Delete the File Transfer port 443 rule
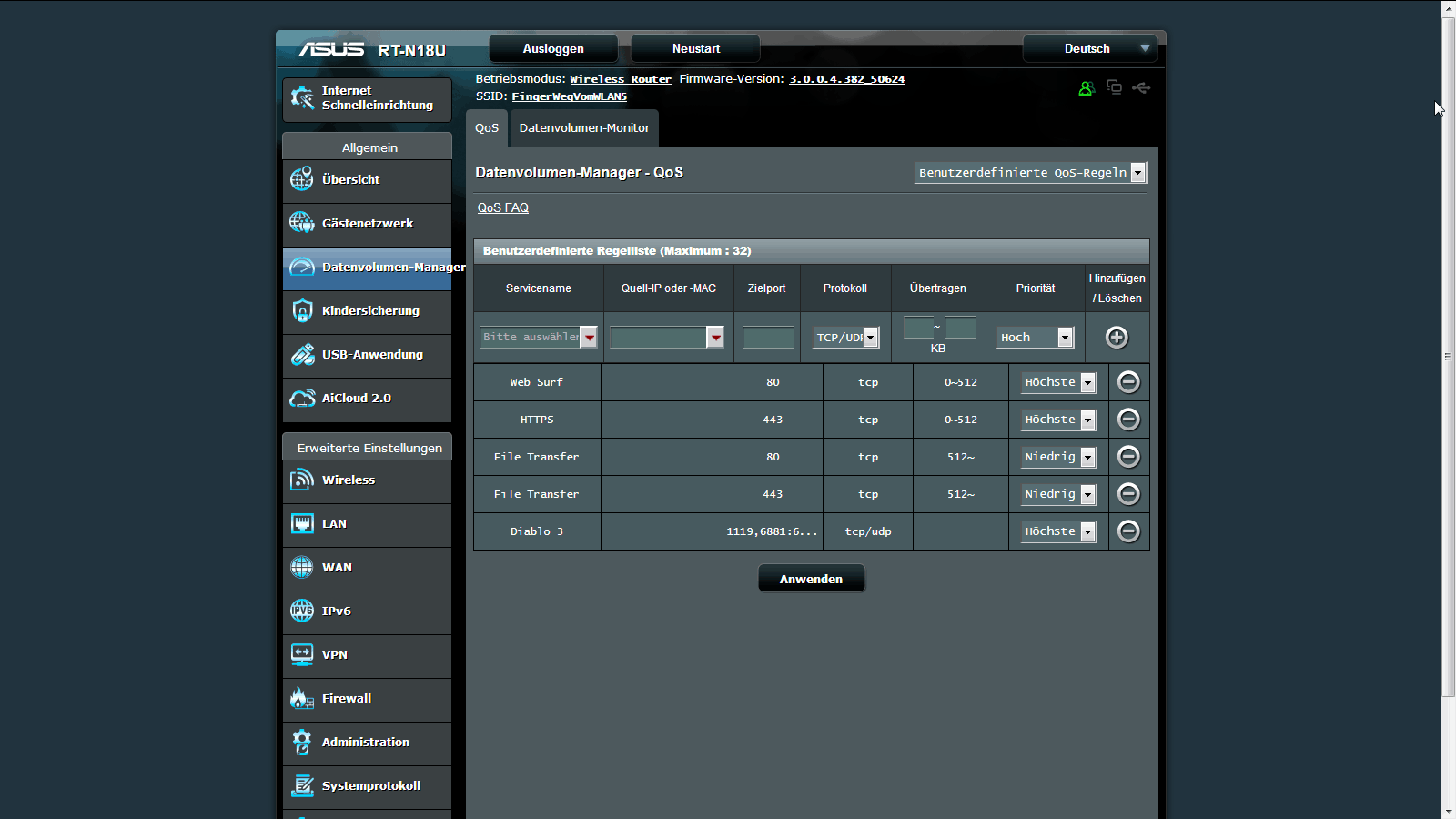The image size is (1456, 819). [1128, 494]
